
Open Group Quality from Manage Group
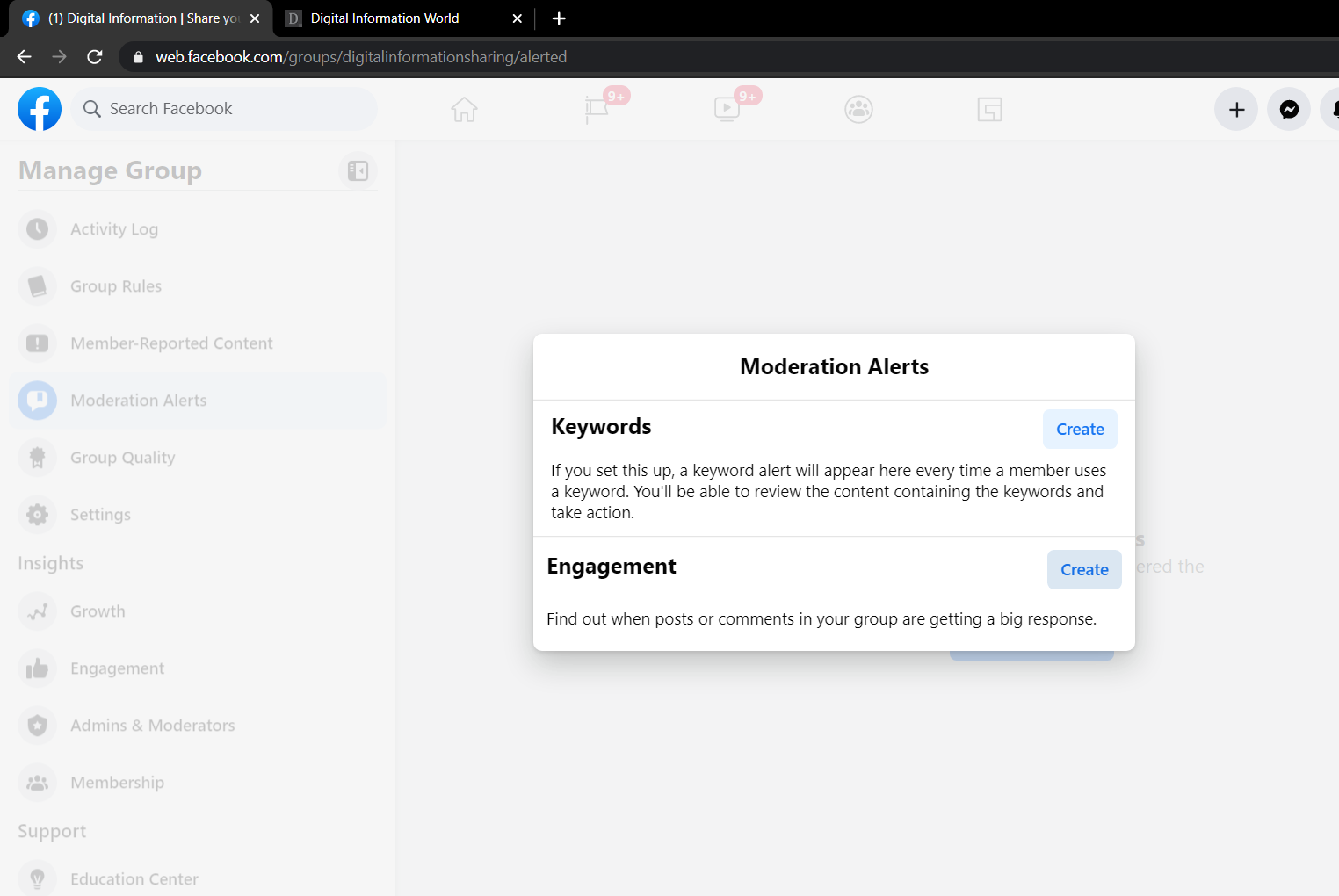(37, 457)
